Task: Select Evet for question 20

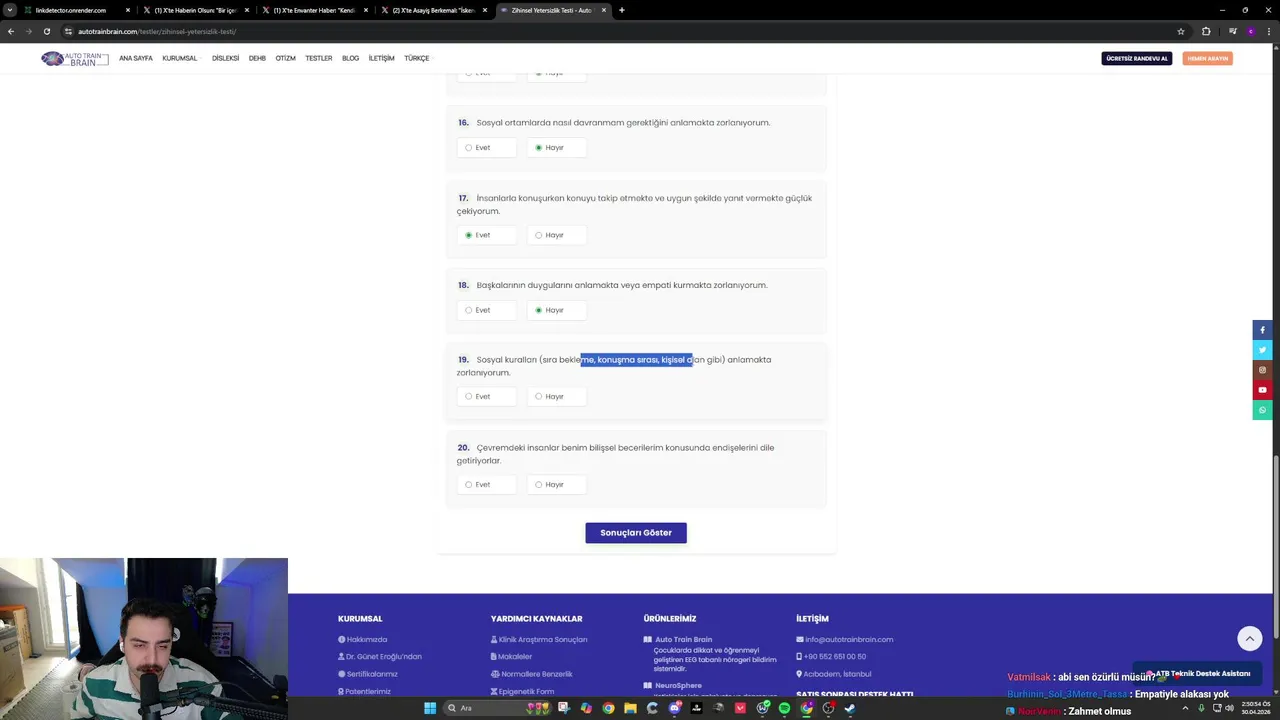Action: 486,484
